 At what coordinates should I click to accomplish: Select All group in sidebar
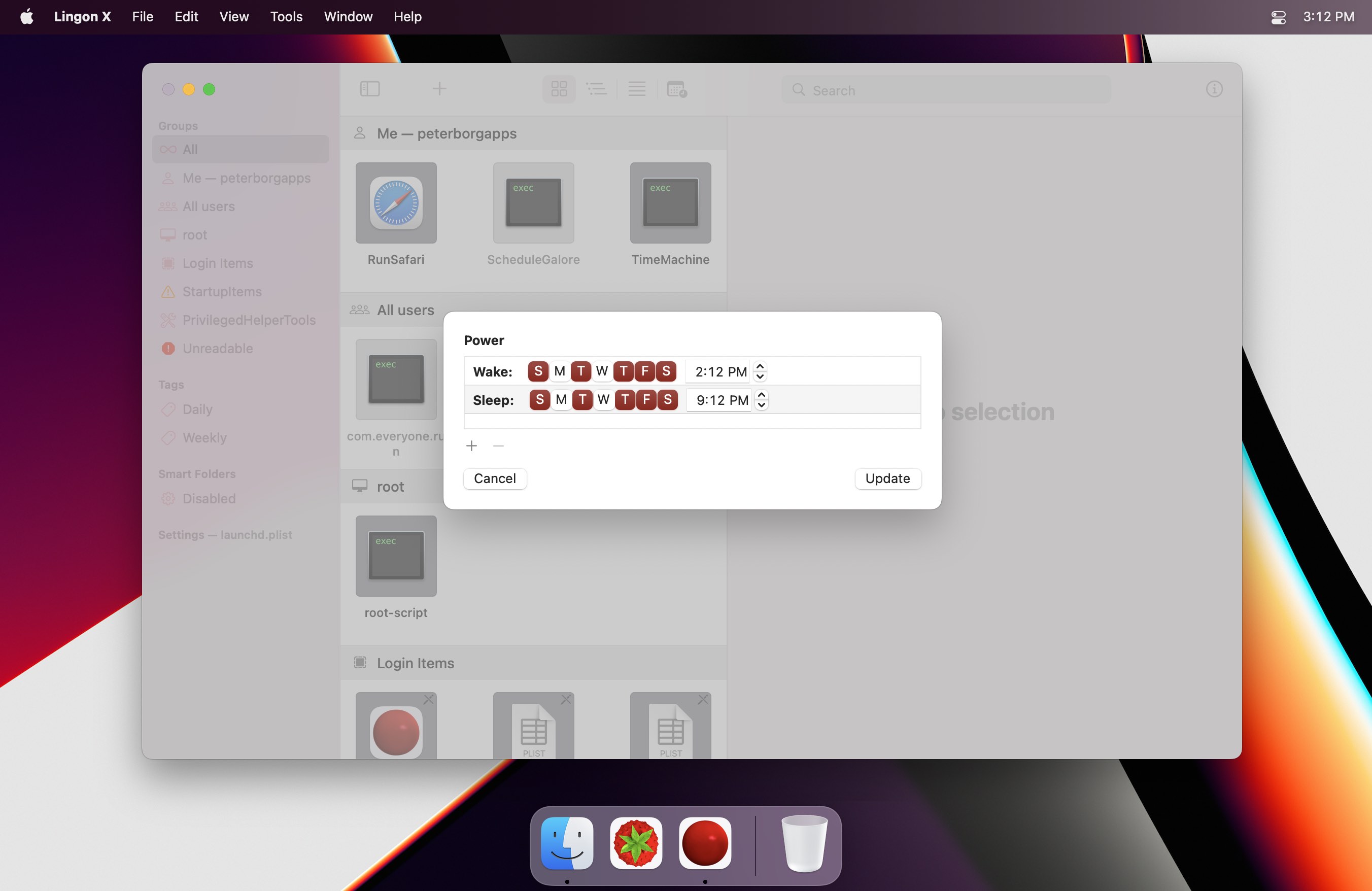click(241, 149)
